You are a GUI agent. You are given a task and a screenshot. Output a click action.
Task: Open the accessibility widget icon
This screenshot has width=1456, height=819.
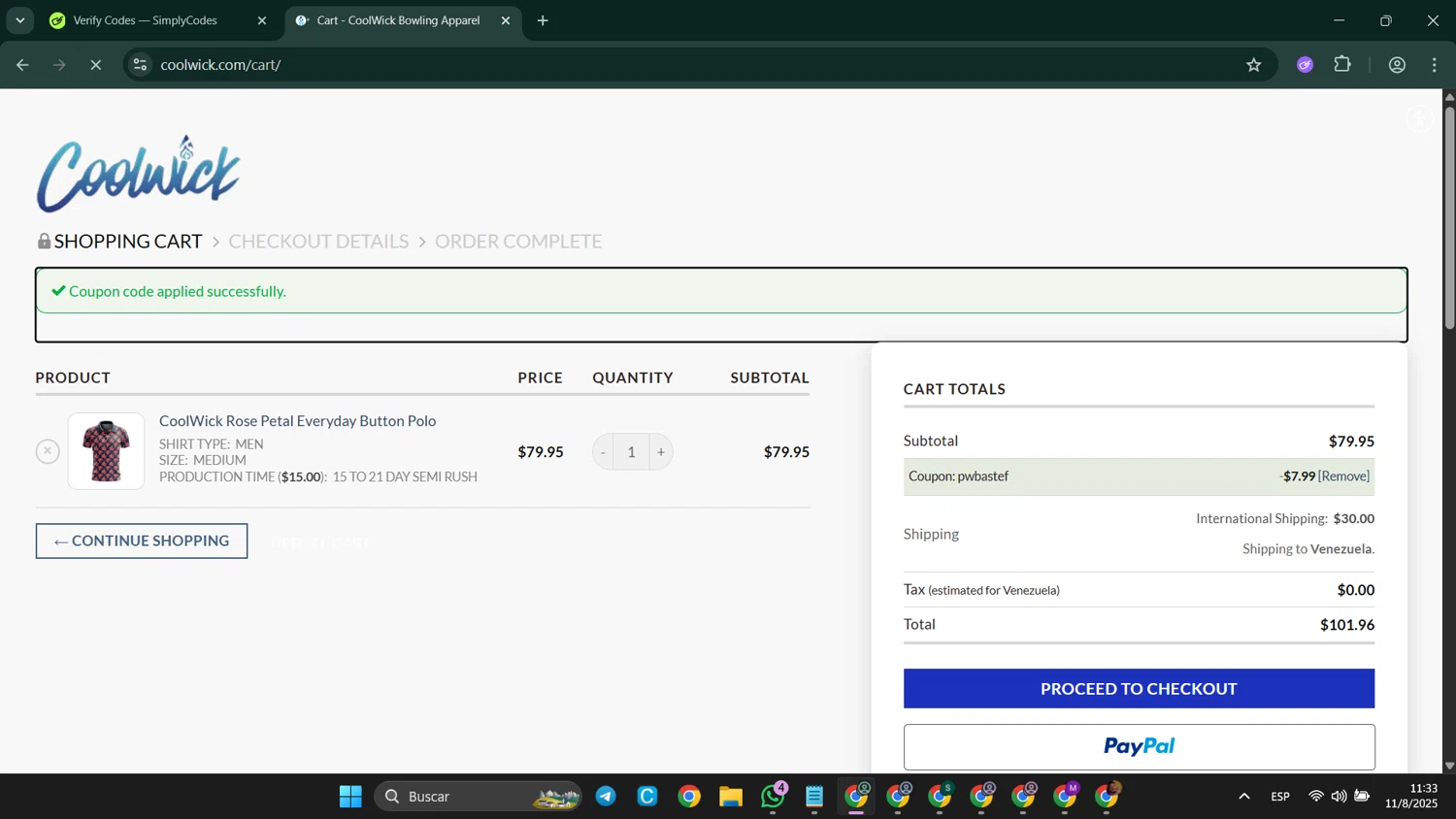tap(1420, 119)
